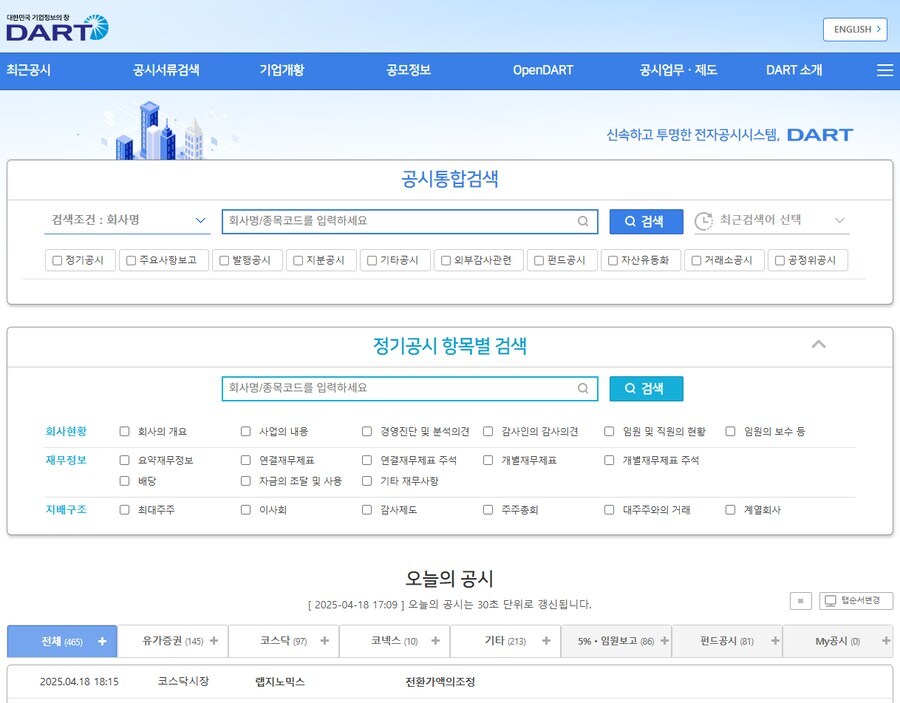Switch to the 코넥스 (10) tab
The height and width of the screenshot is (703, 900).
click(x=394, y=641)
